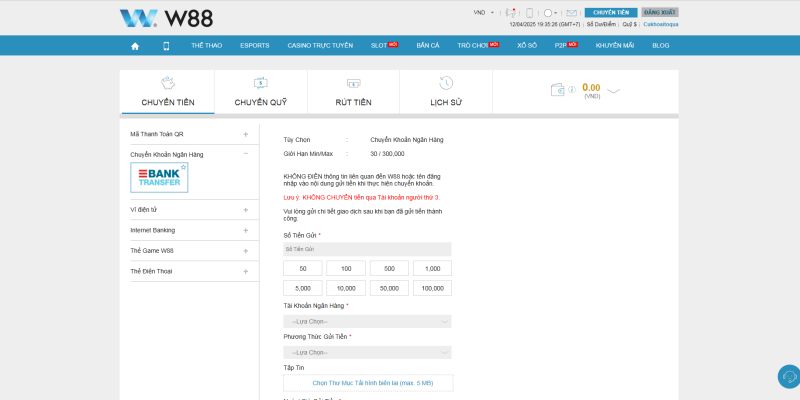
Task: Open the BẮN CÁ menu
Action: 428,45
